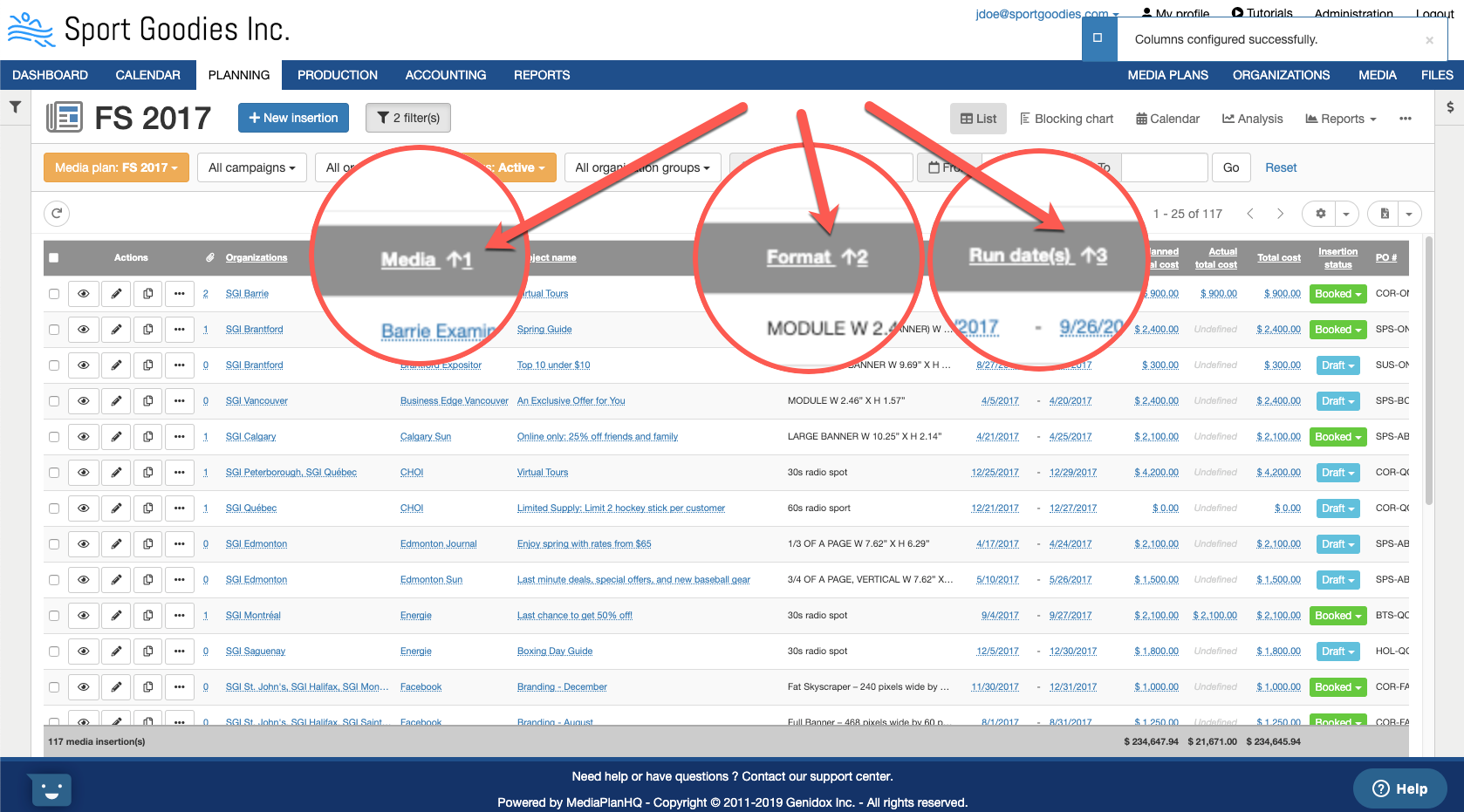
Task: Expand the Media plan: FS 2017 dropdown
Action: 116,167
